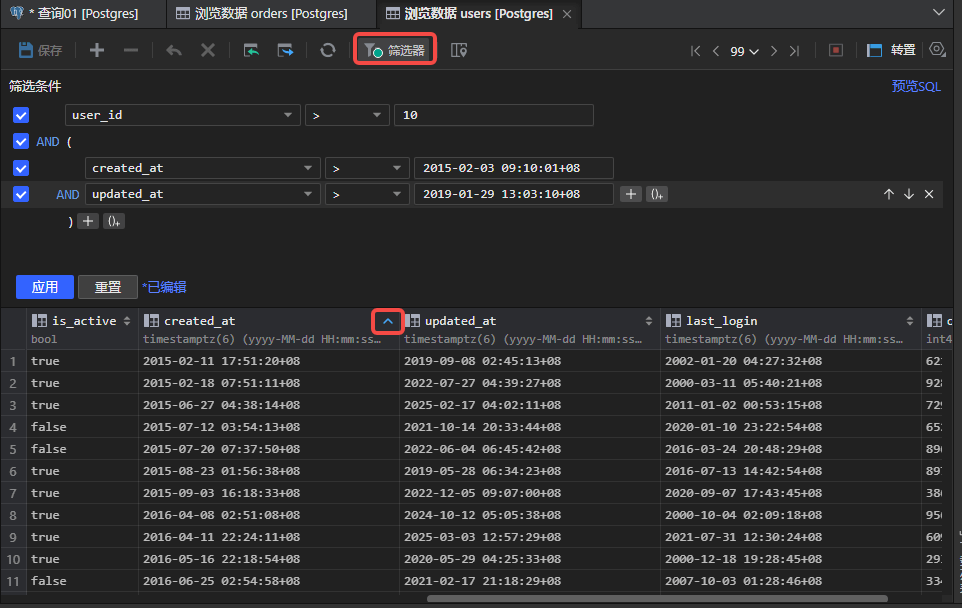Move updated_at condition up
Viewport: 962px width, 608px height.
click(888, 194)
